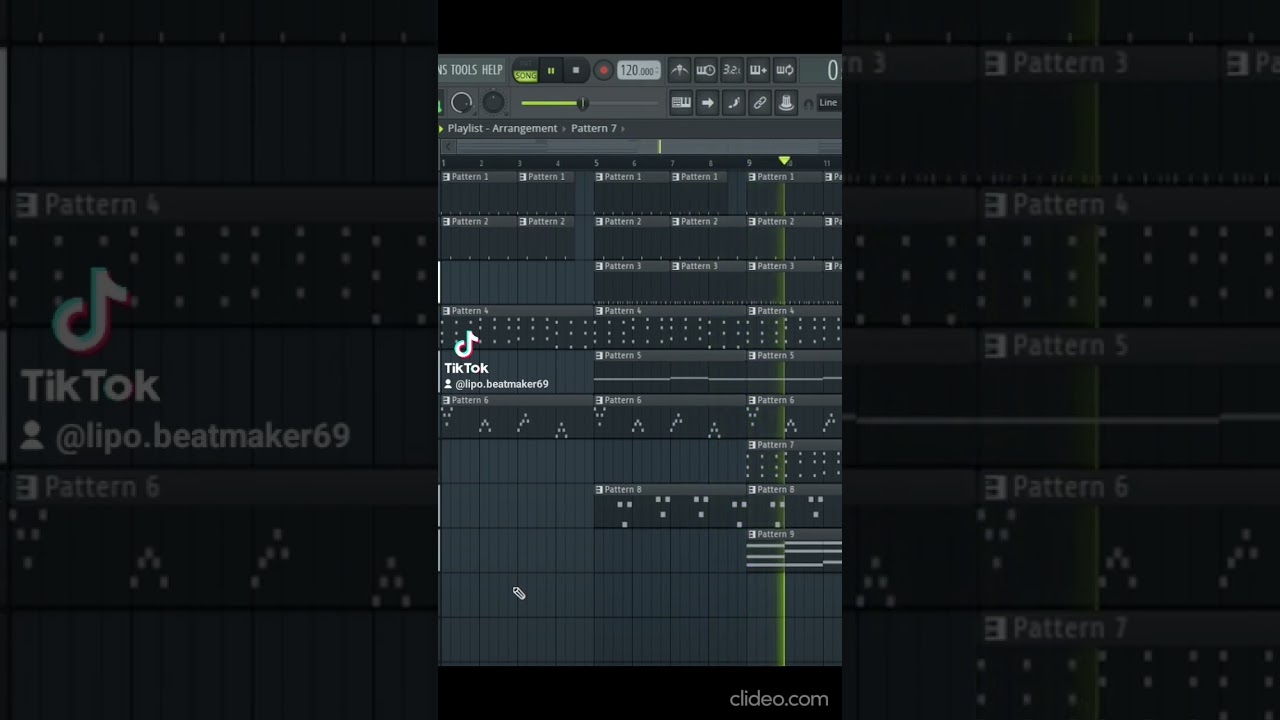Select first Pattern 2 clip at bar 1

pos(478,237)
